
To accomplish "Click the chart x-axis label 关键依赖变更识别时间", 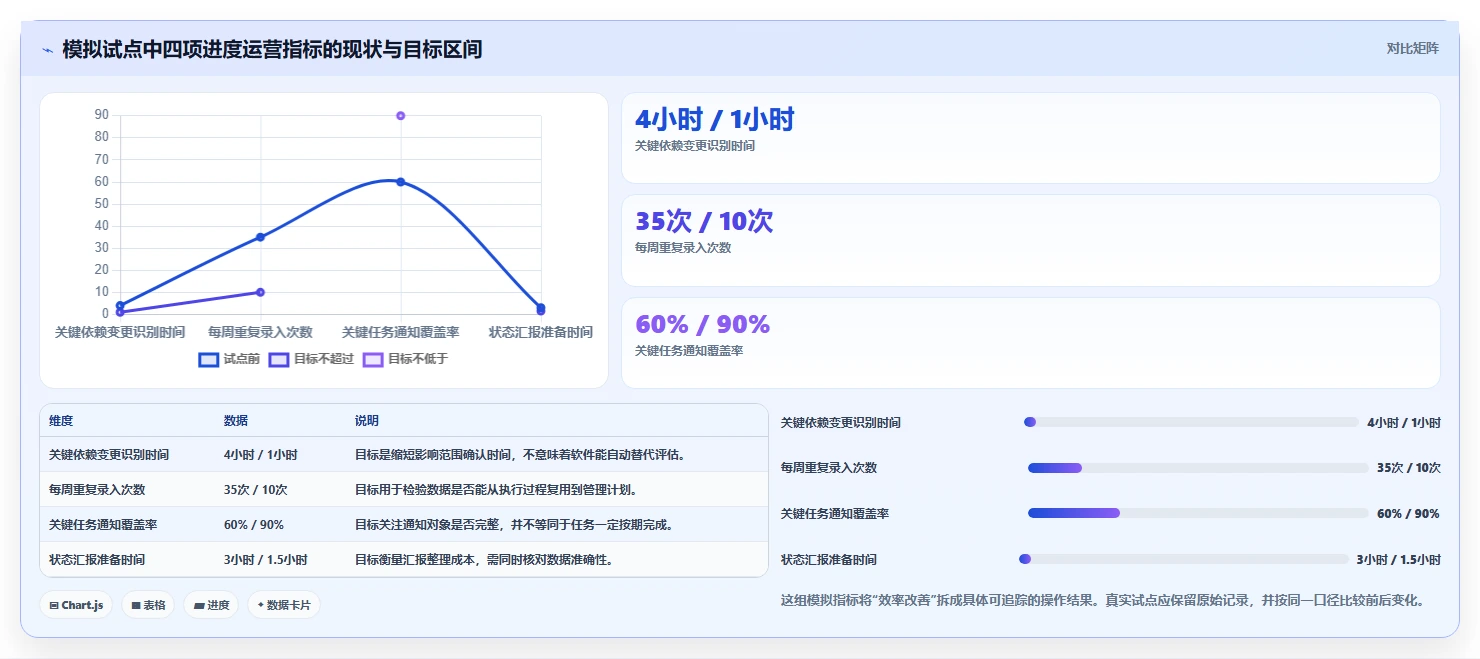I will (120, 332).
